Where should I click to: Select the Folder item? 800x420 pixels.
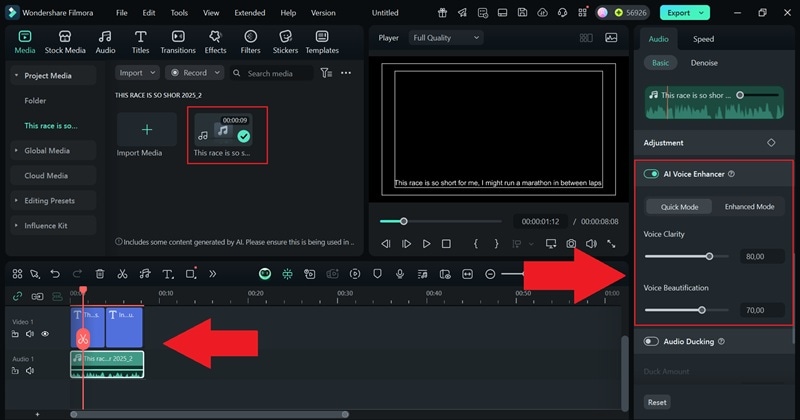coord(35,101)
